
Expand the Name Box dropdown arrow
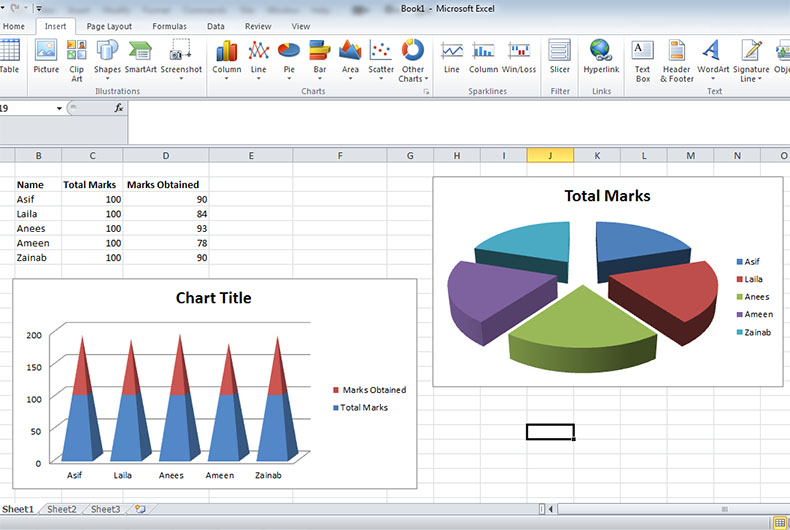59,108
